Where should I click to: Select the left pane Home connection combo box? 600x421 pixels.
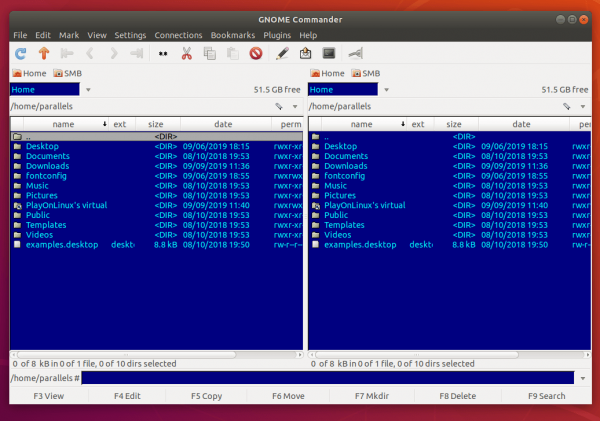click(x=45, y=90)
